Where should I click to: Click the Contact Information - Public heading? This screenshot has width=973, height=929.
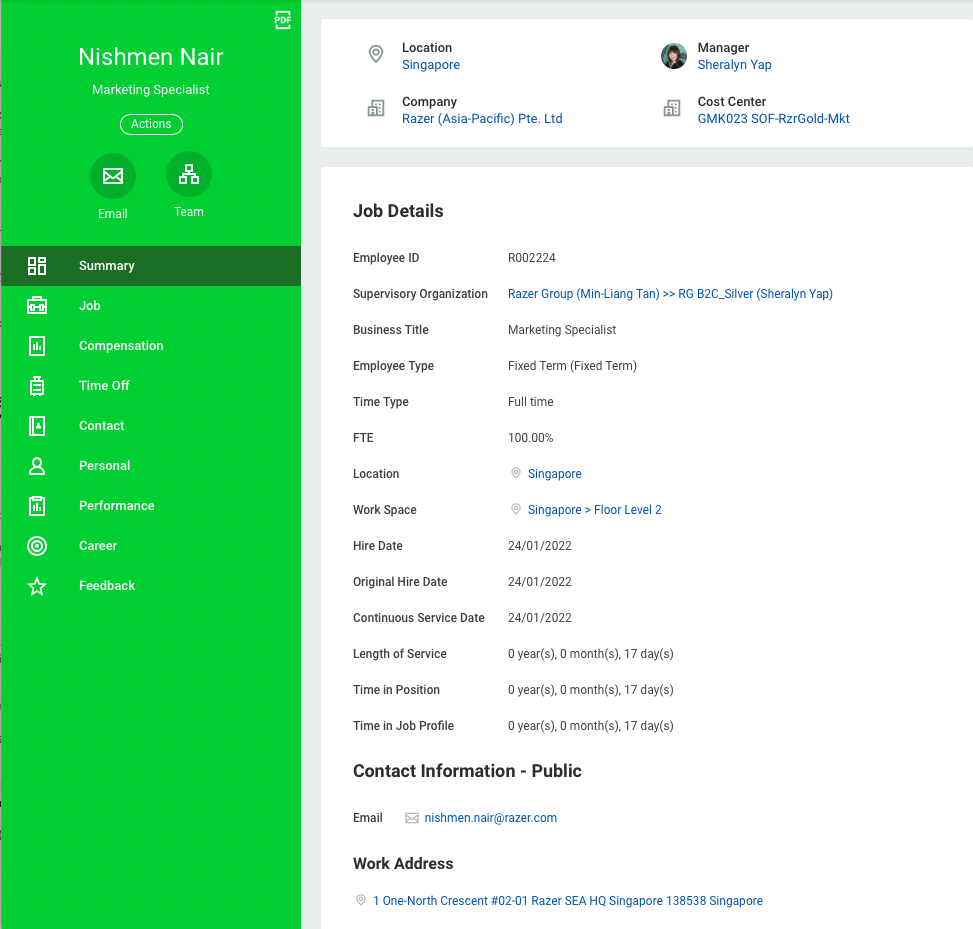click(467, 771)
